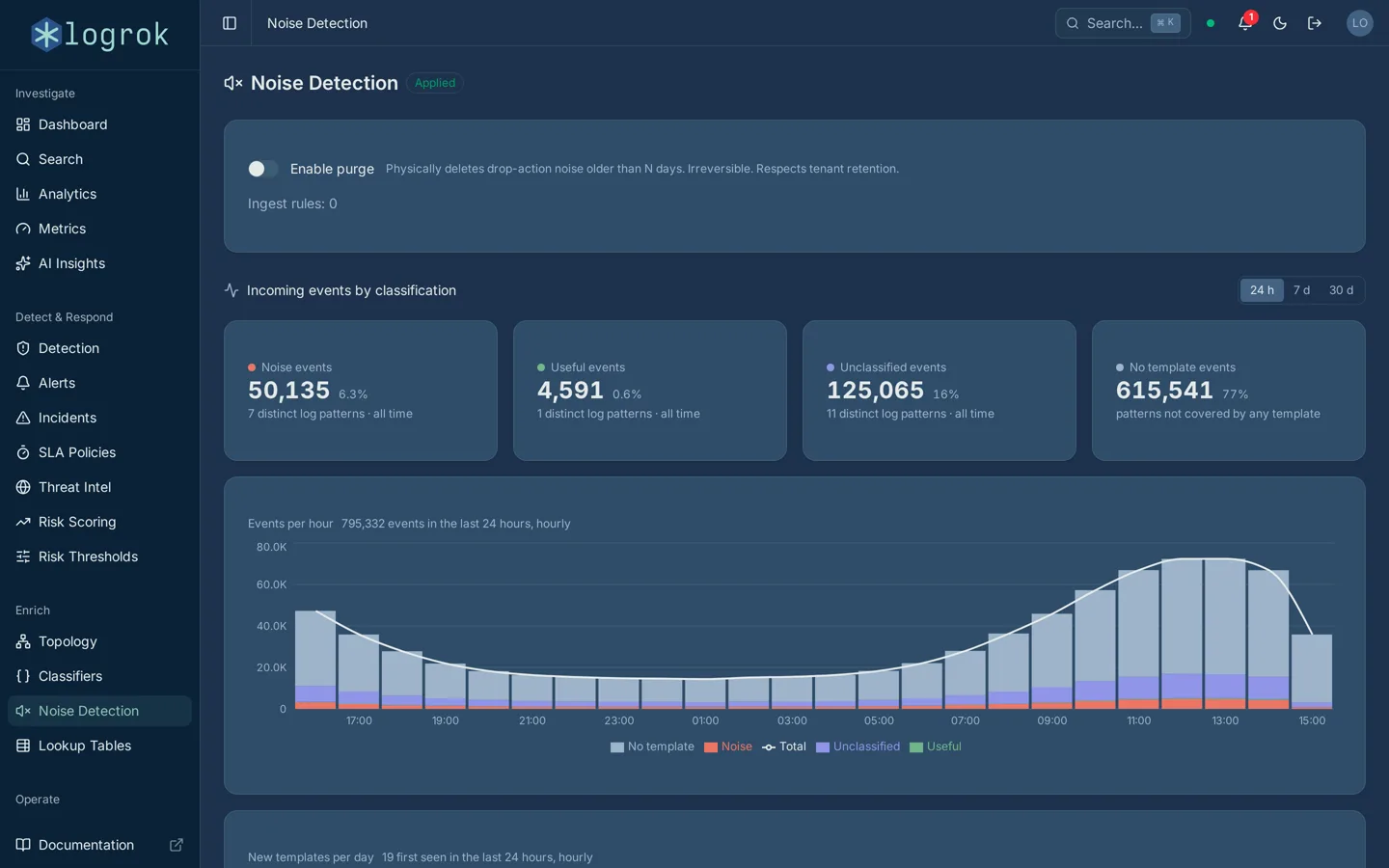Screen dimensions: 1389x868
Task: Click the logout arrow icon
Action: 1315,23
